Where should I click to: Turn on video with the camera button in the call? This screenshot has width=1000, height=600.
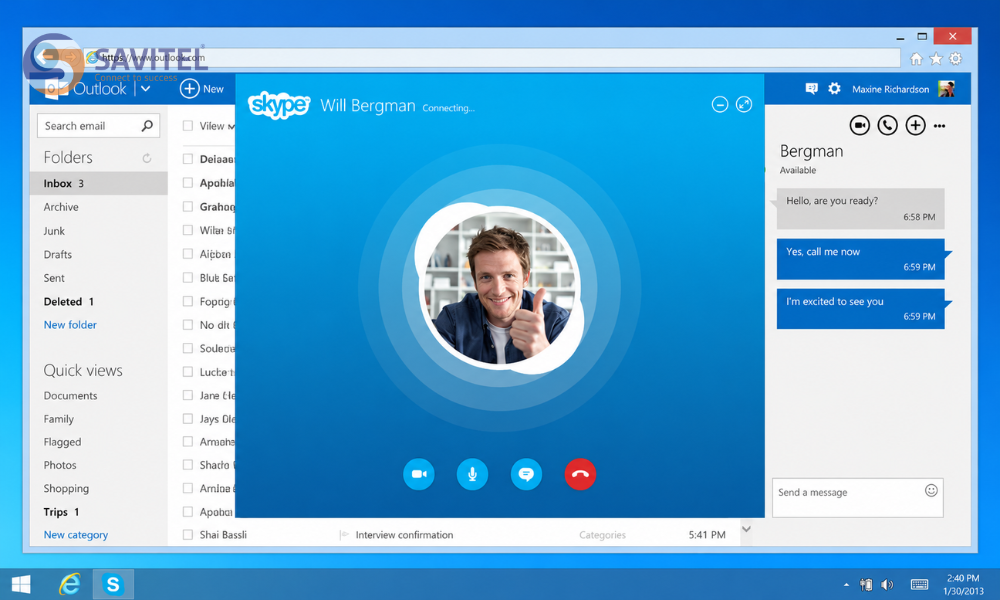(419, 474)
